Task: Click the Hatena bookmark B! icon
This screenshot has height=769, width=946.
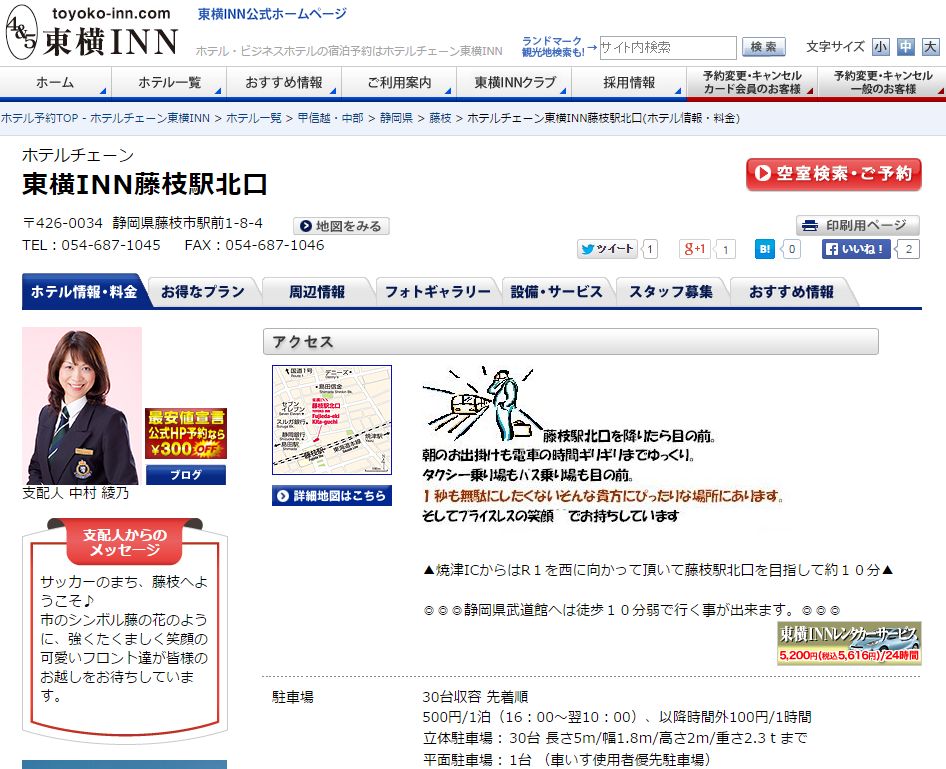Action: point(765,249)
